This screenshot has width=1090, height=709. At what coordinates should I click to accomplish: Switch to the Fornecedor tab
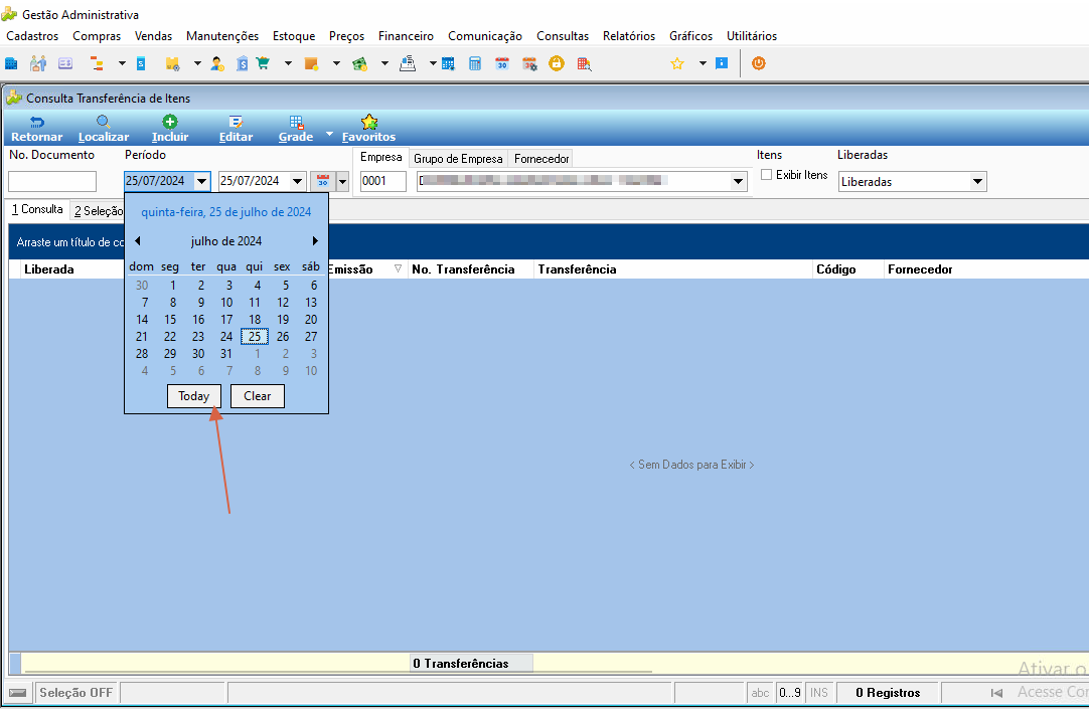(542, 158)
